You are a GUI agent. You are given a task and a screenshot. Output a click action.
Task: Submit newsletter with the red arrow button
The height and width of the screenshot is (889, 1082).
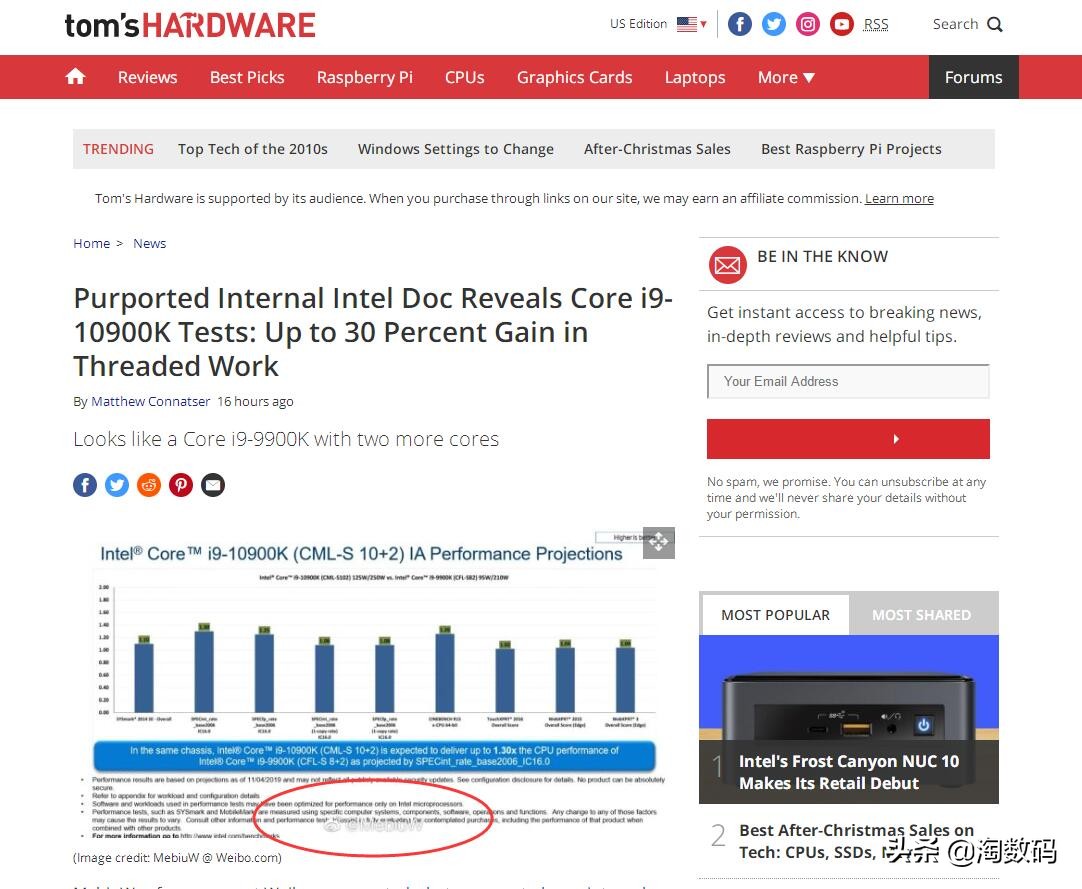[848, 439]
